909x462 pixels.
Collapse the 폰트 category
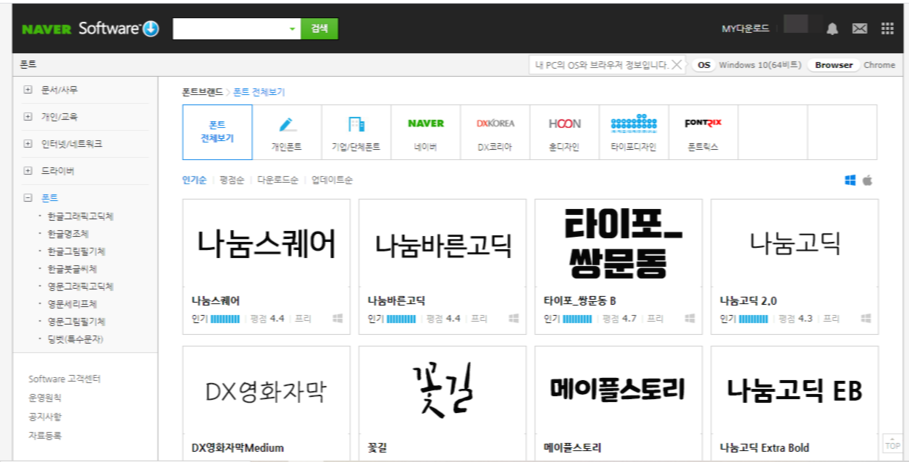(27, 198)
